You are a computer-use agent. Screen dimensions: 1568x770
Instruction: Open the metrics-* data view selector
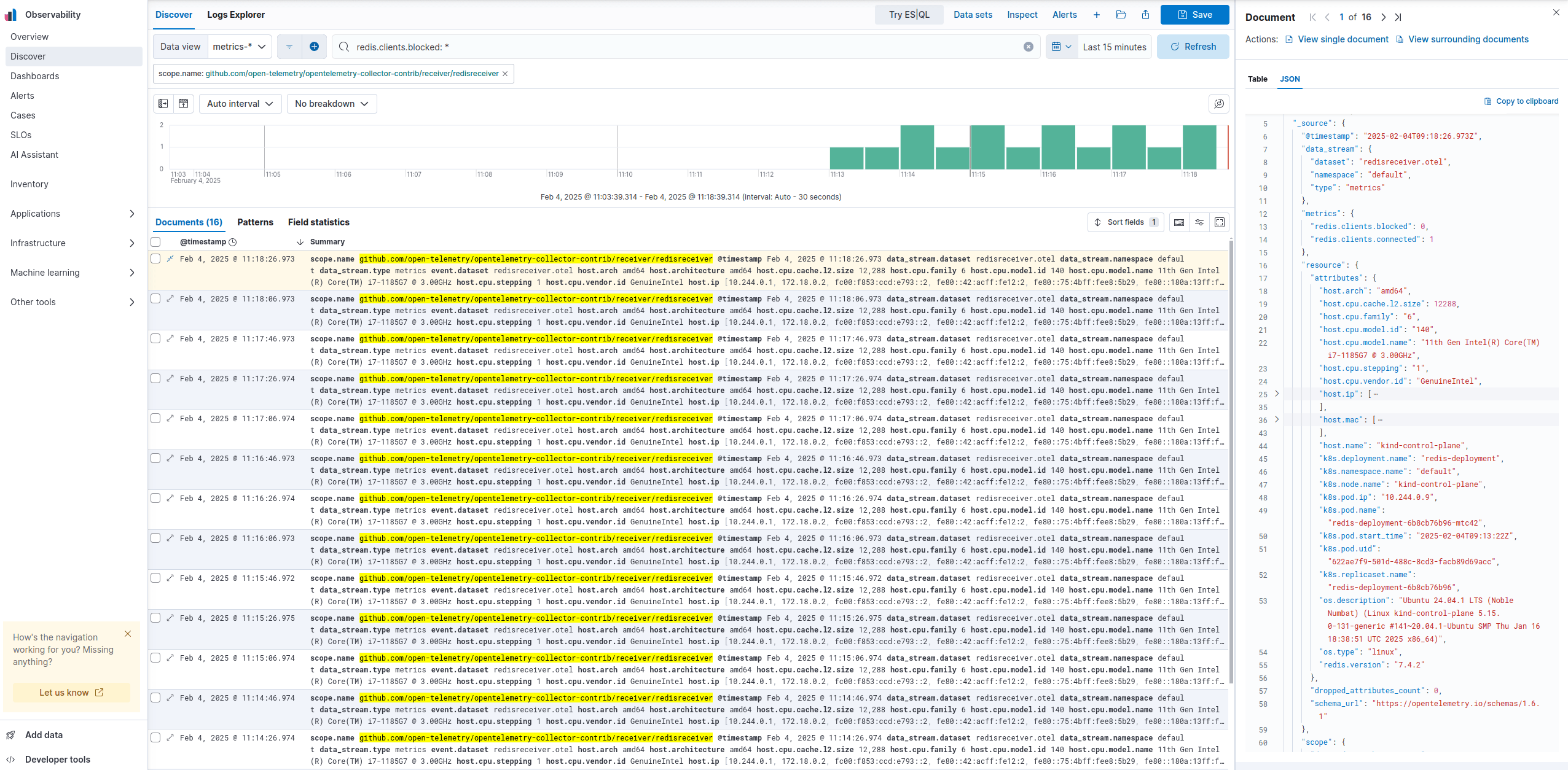click(x=239, y=46)
